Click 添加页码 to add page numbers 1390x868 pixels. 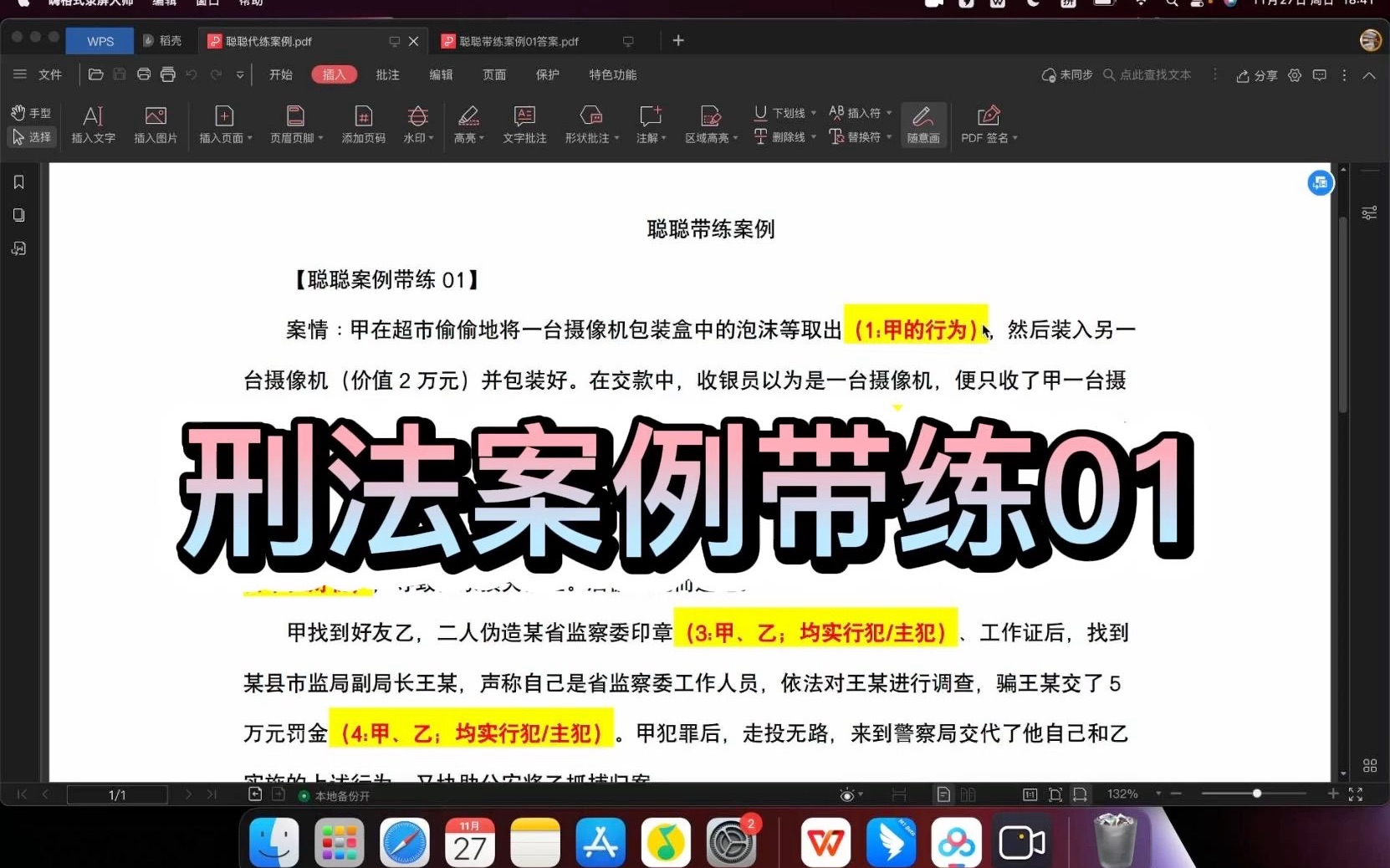(362, 124)
